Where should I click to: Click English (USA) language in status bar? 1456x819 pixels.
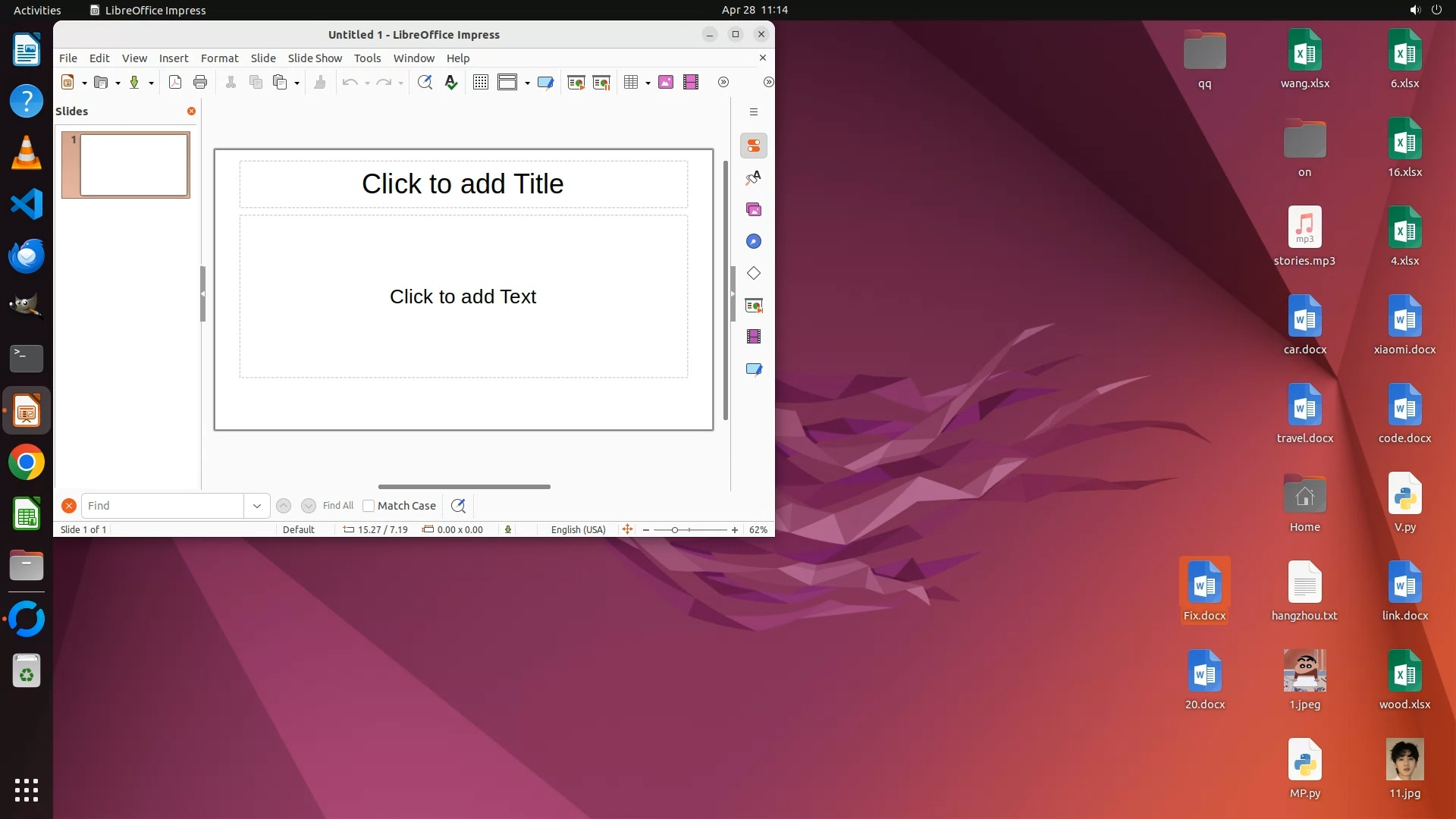pos(578,529)
